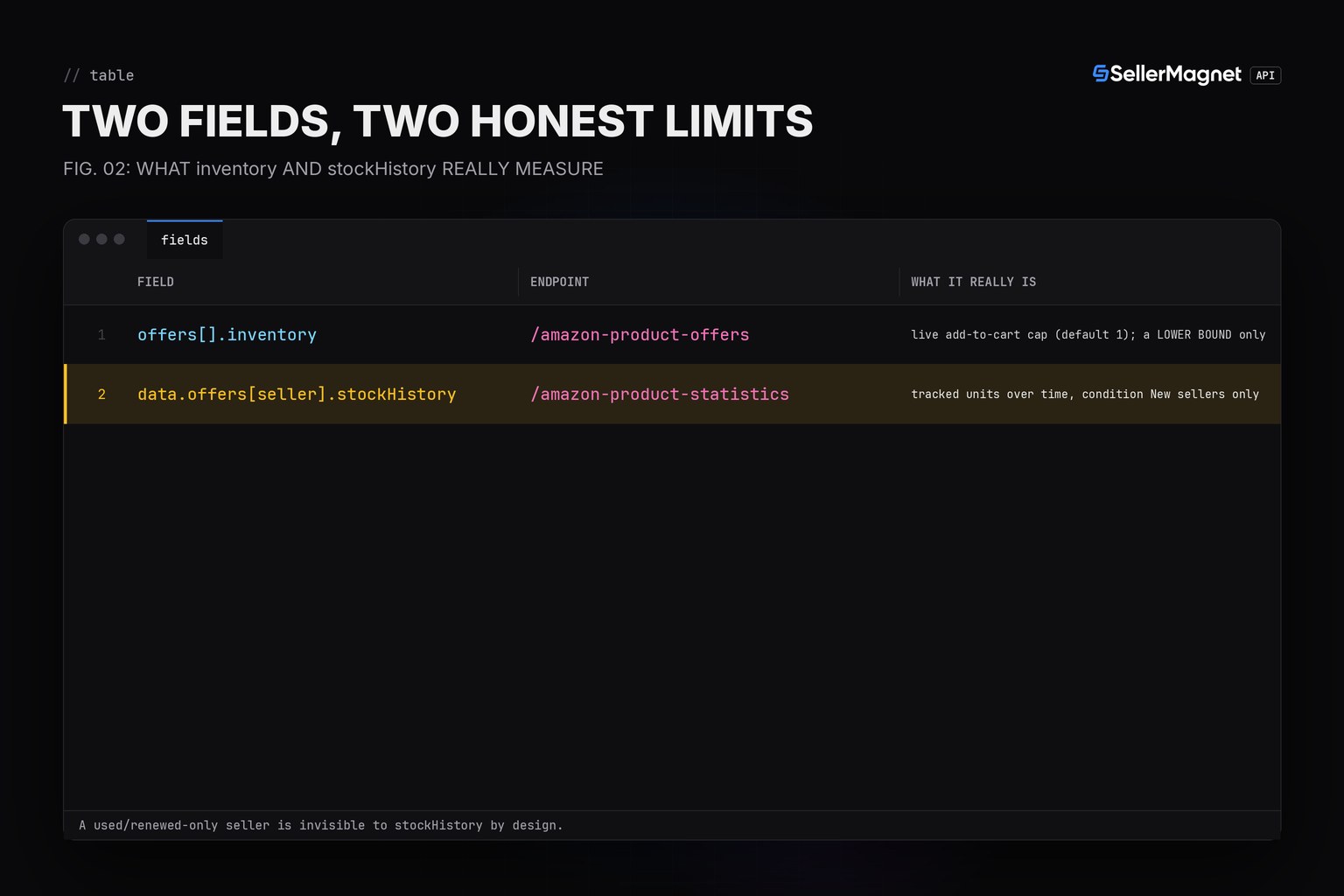Click the third gray window dot
Viewport: 1344px width, 896px height.
pos(119,239)
